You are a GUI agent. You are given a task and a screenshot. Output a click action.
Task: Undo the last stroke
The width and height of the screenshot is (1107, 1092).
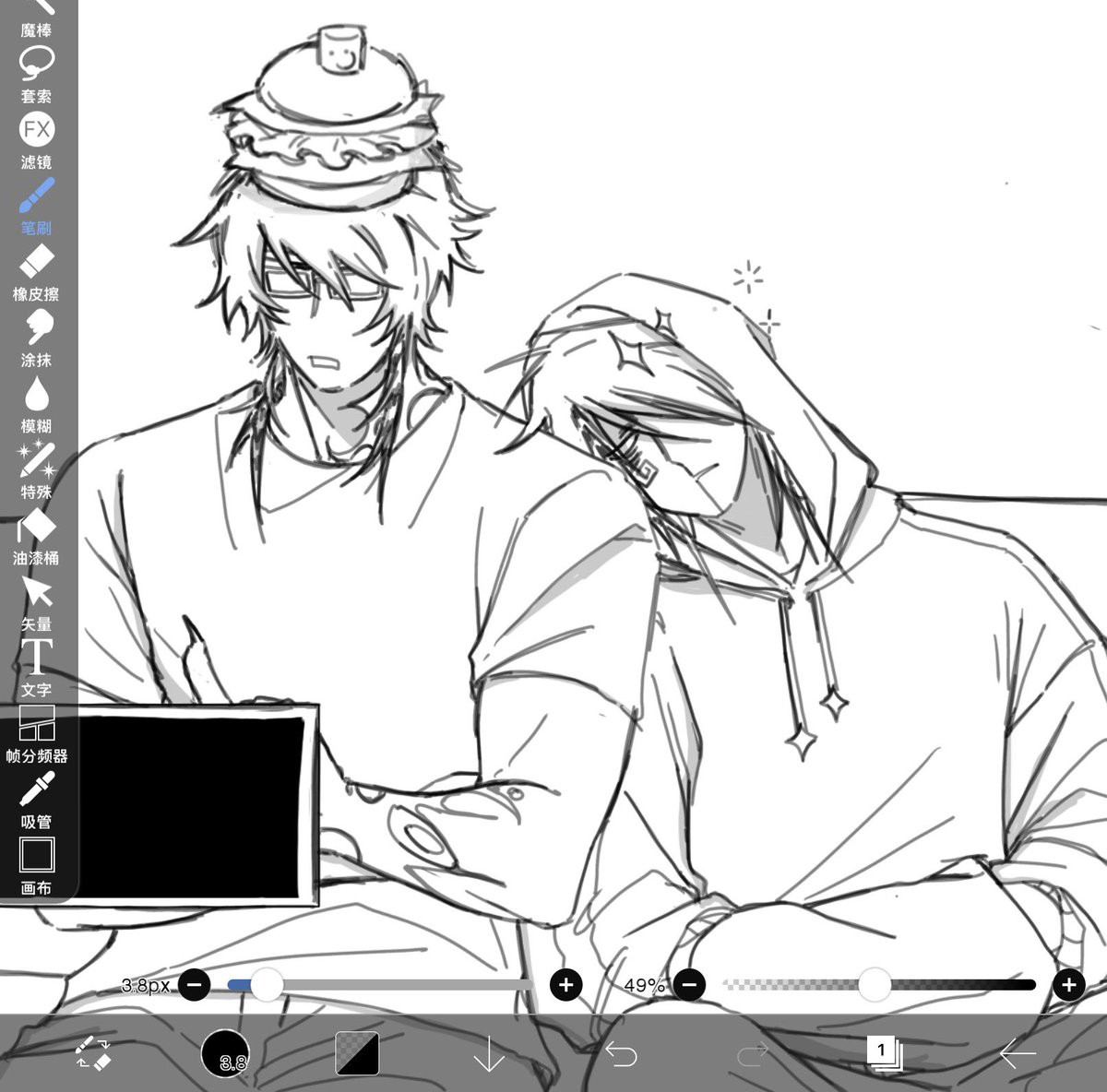[x=621, y=1052]
